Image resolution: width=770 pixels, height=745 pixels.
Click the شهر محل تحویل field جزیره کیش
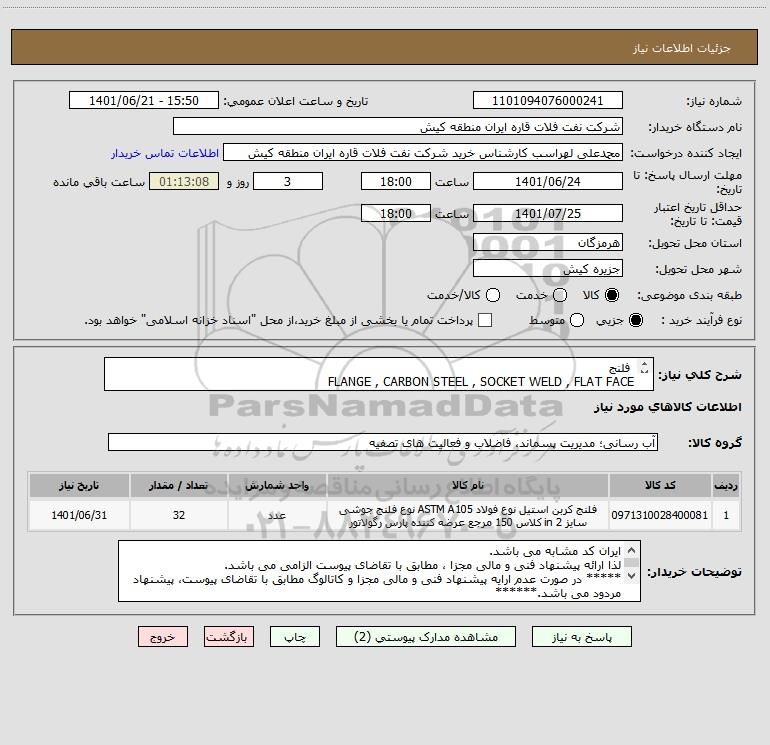[548, 268]
